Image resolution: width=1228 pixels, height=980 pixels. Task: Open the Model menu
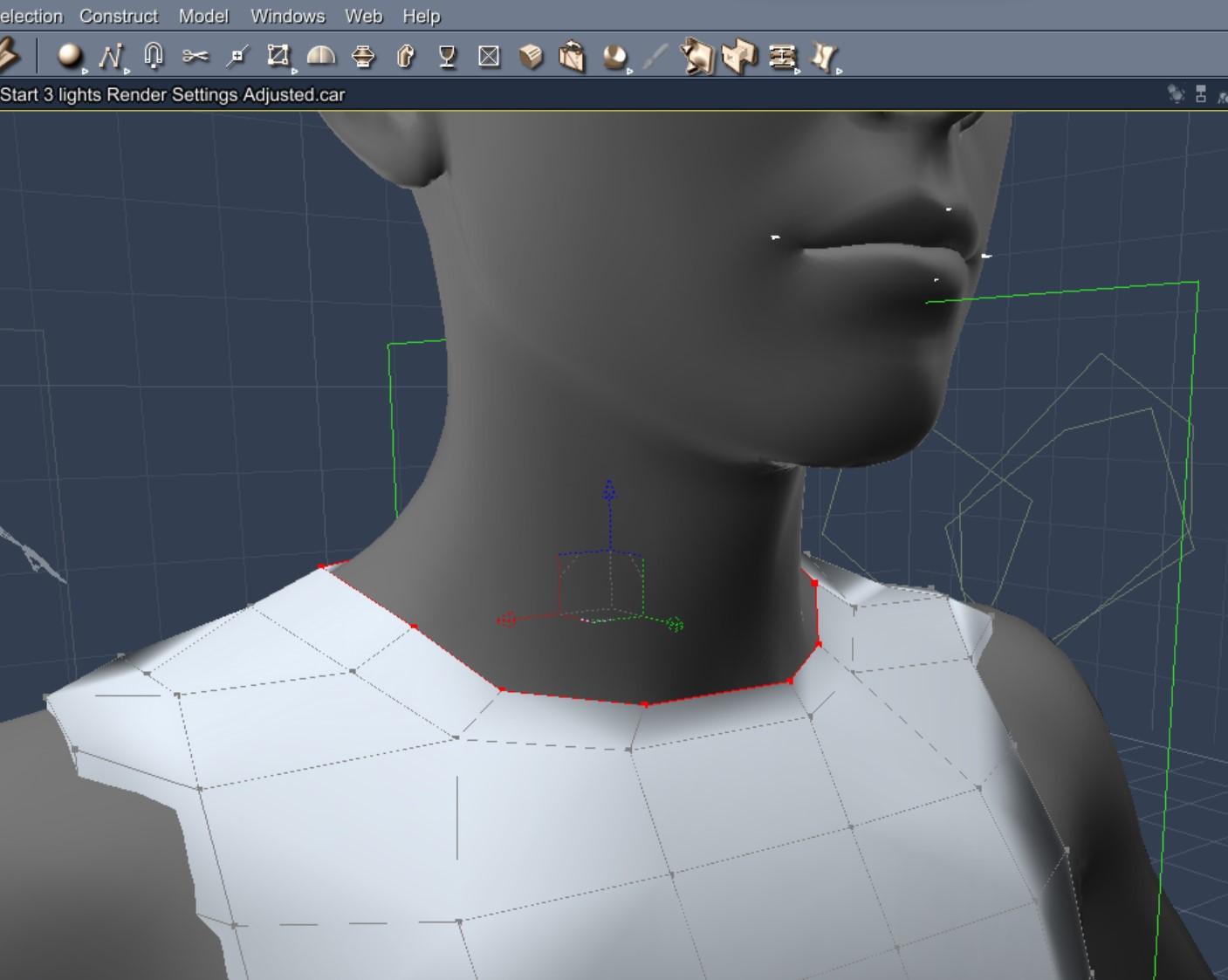203,16
